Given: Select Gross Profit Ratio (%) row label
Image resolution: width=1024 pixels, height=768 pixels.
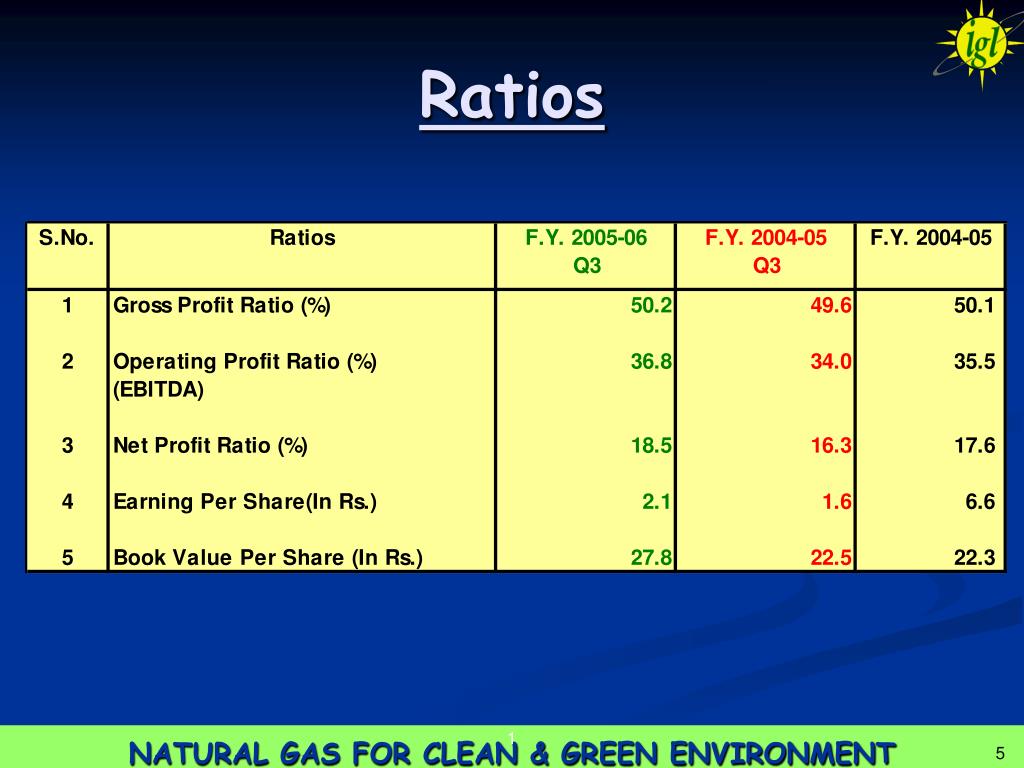Looking at the screenshot, I should 222,305.
